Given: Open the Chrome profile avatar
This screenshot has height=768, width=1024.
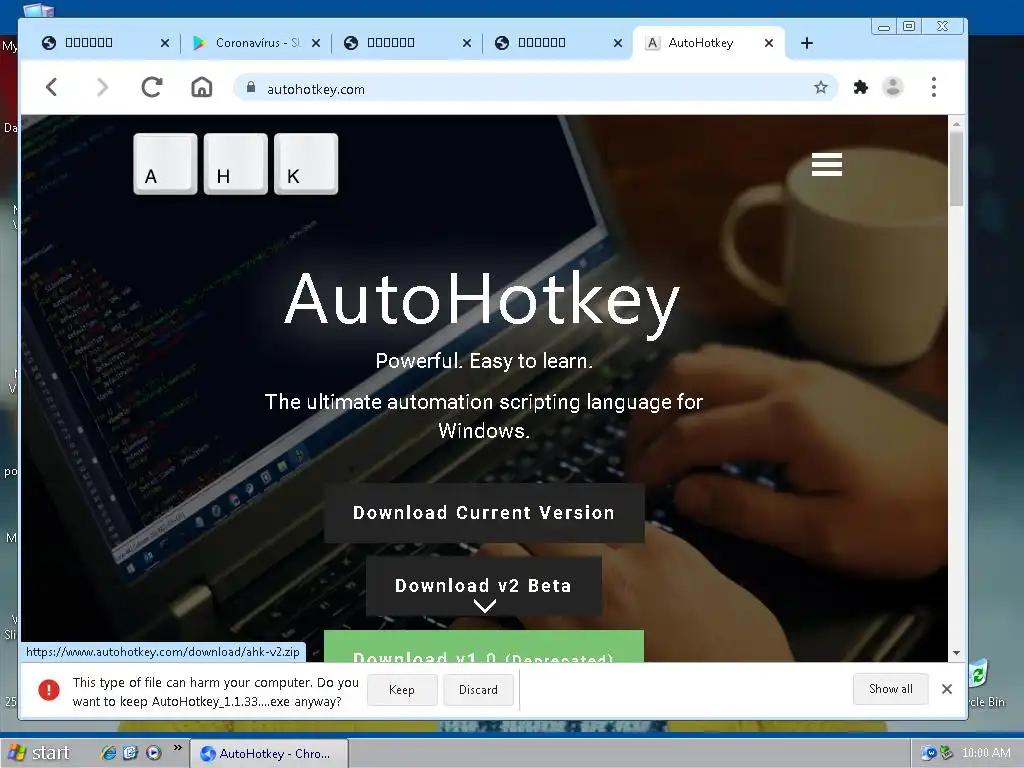Looking at the screenshot, I should [893, 87].
